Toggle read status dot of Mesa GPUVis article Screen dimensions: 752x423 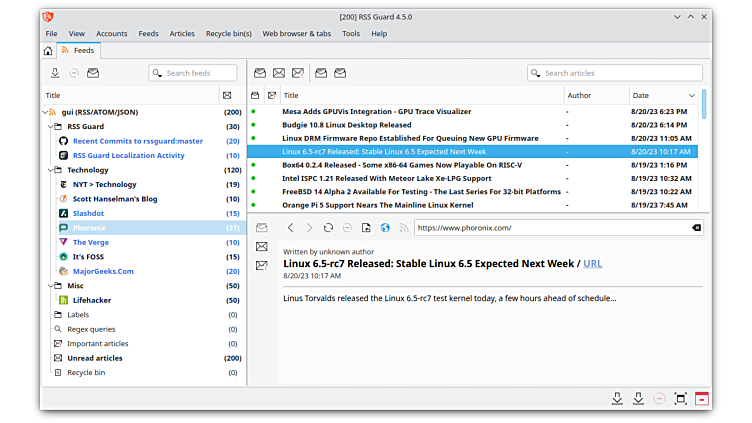pyautogui.click(x=254, y=111)
